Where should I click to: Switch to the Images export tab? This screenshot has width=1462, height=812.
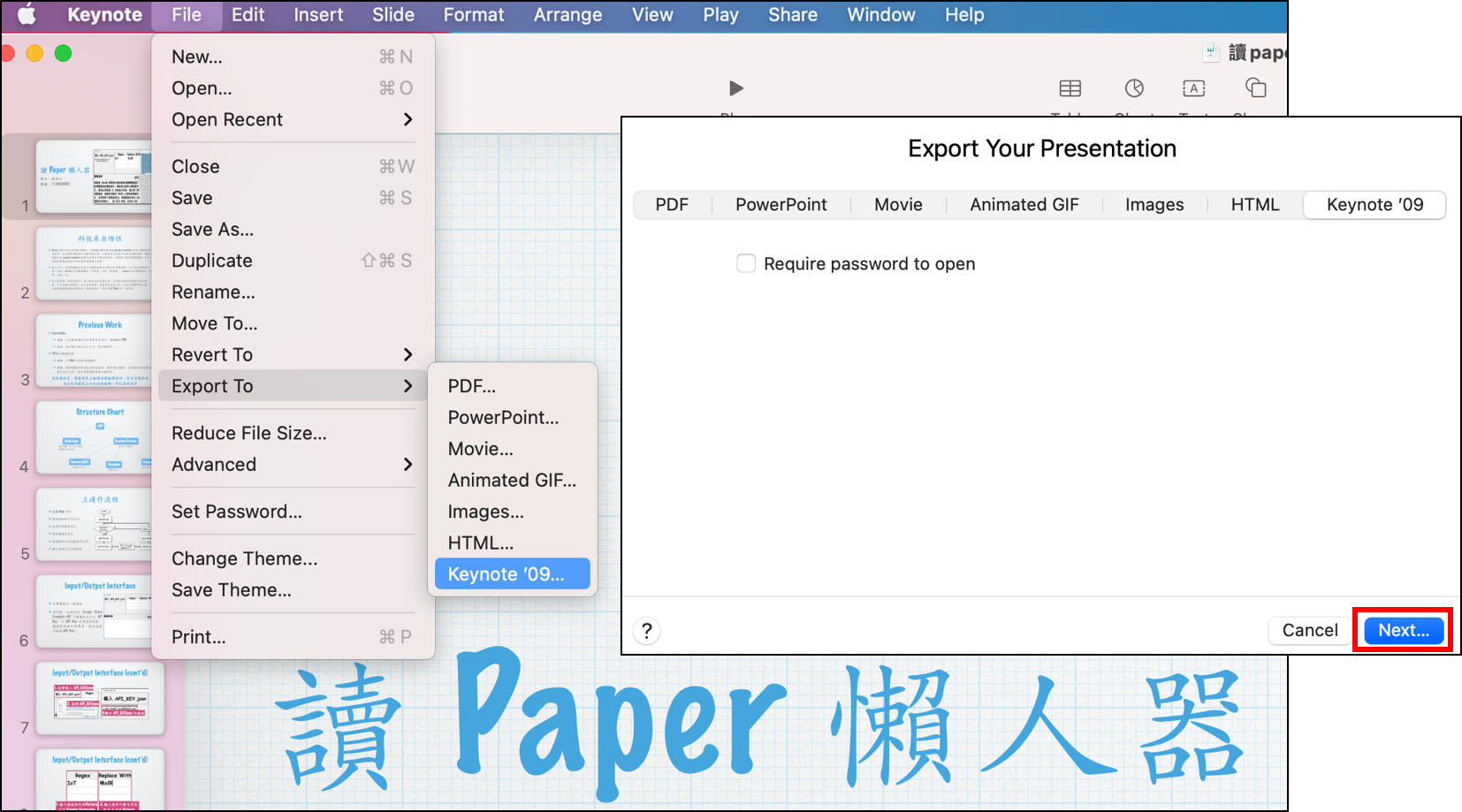(x=1154, y=205)
